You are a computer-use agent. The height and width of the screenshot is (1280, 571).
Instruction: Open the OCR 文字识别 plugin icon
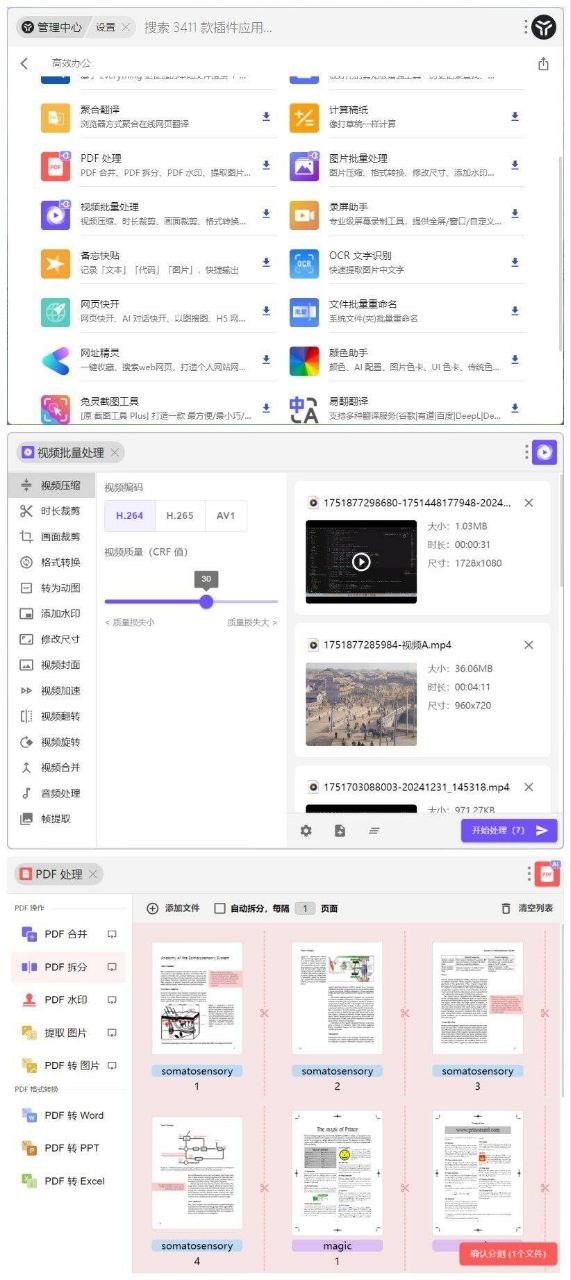point(304,263)
